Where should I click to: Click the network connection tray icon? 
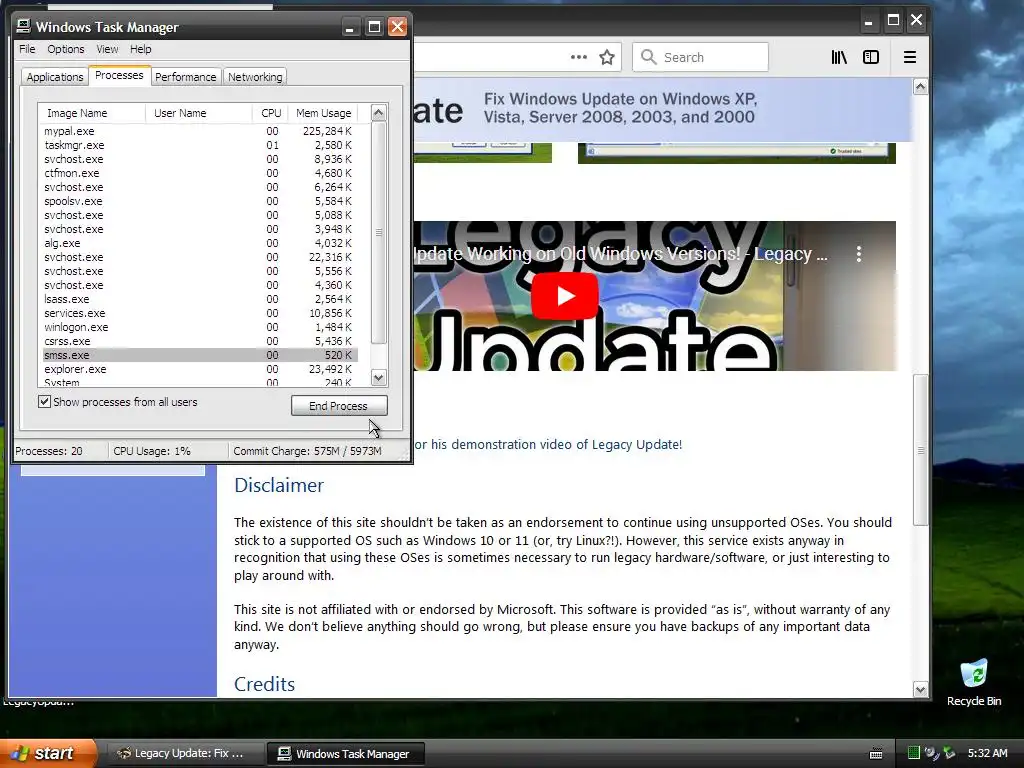[x=931, y=753]
